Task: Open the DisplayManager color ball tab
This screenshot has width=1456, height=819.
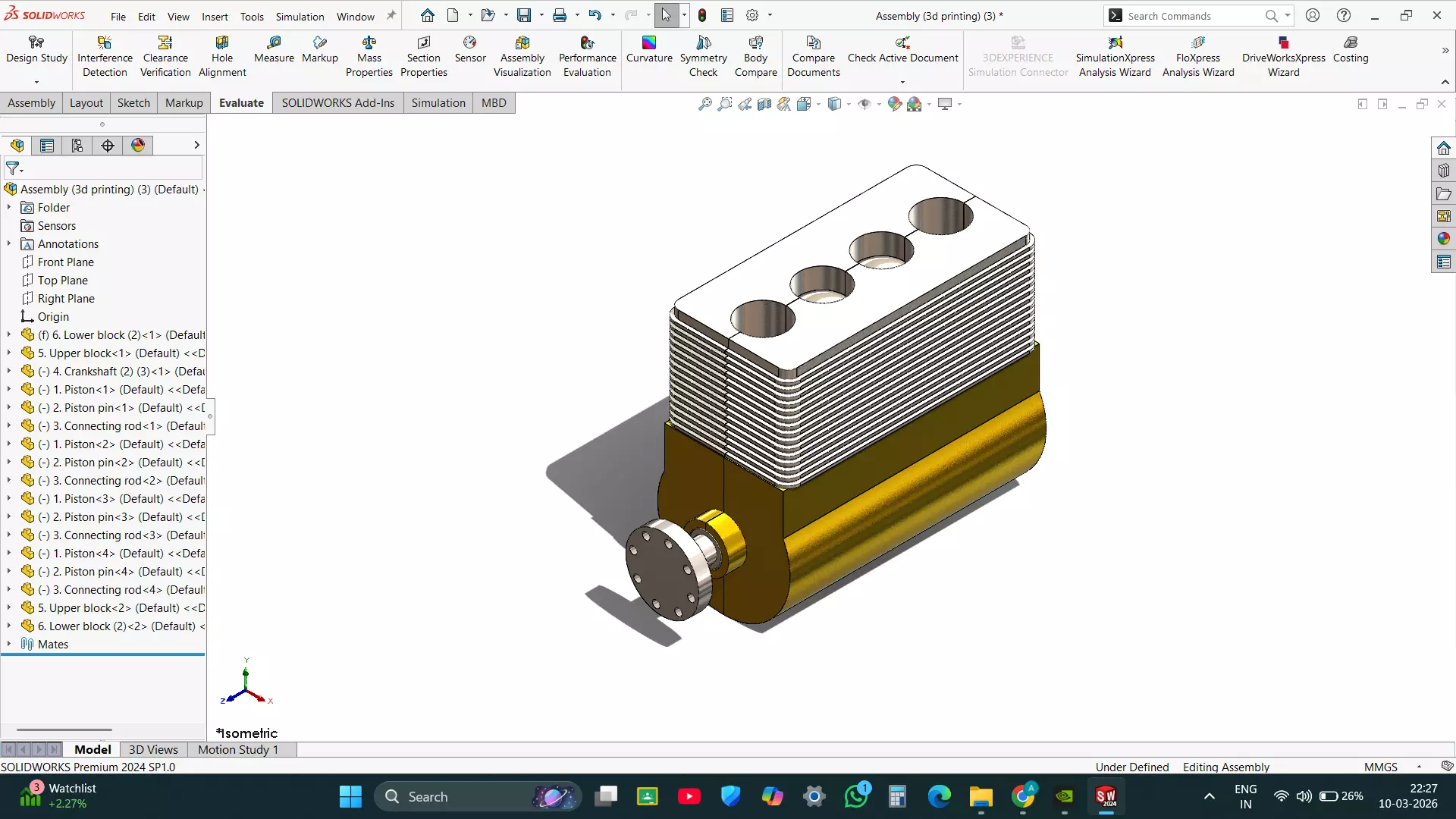Action: [138, 146]
